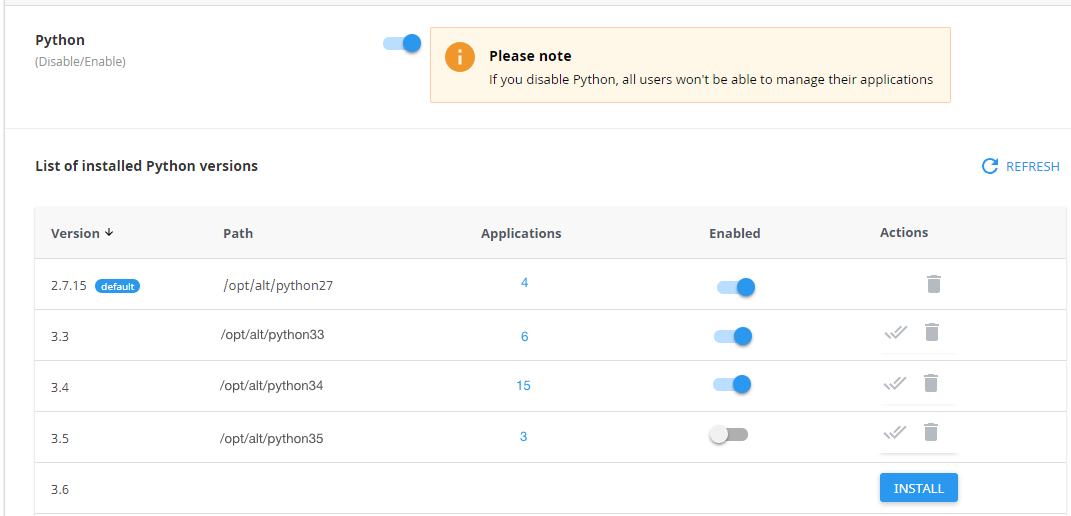
Task: Install Python version 3.6
Action: pos(918,488)
